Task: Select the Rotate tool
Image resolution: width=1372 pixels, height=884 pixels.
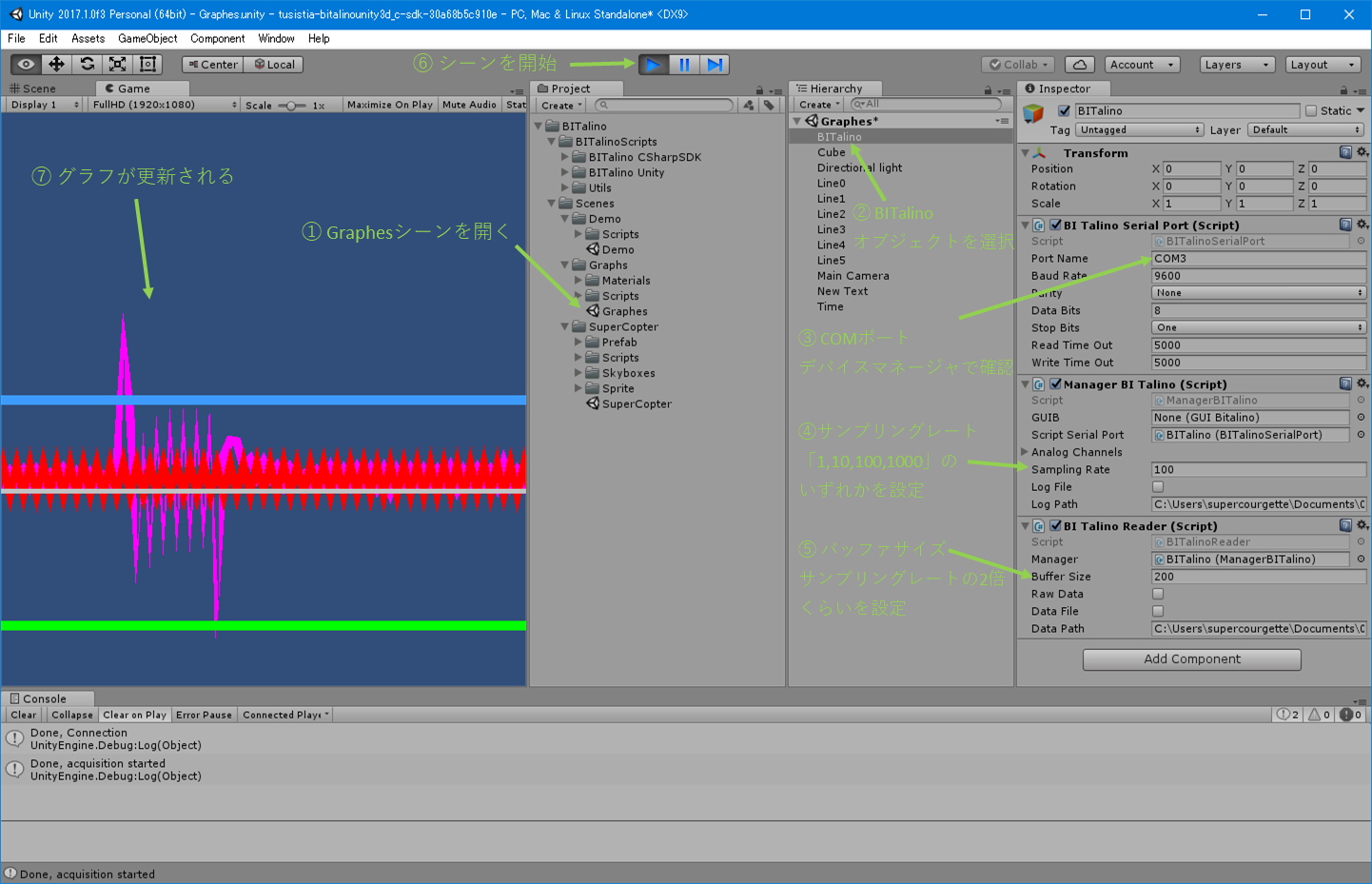Action: click(87, 64)
